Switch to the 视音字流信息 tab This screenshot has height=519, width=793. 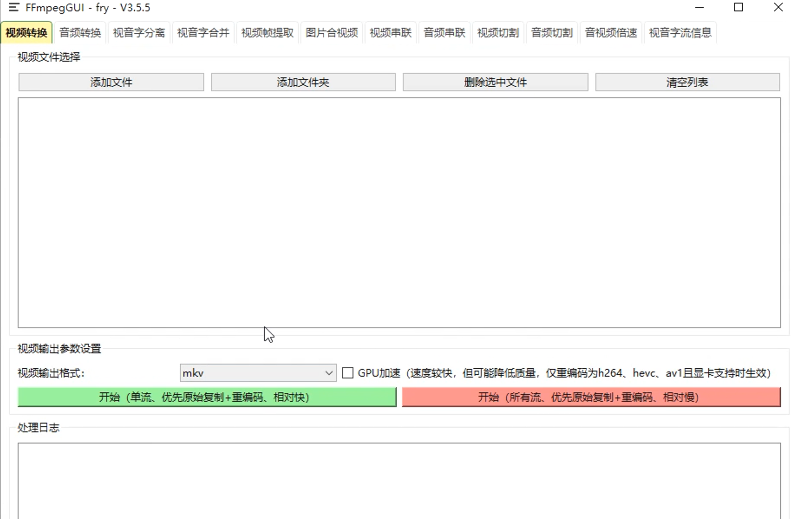pyautogui.click(x=680, y=33)
